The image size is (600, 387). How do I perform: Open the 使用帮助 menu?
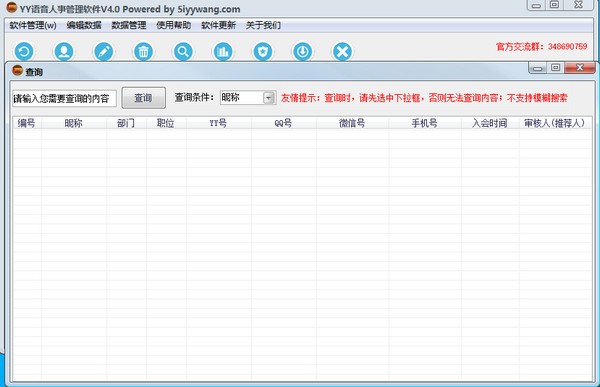point(173,25)
